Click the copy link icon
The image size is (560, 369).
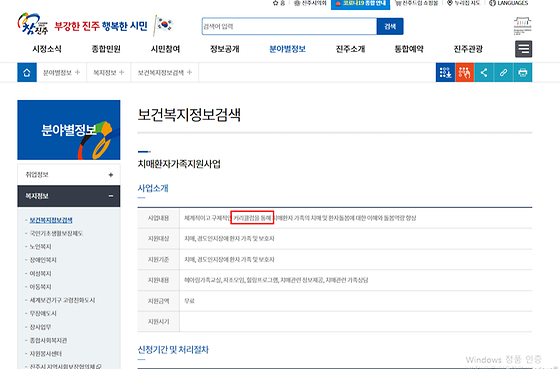(x=503, y=73)
